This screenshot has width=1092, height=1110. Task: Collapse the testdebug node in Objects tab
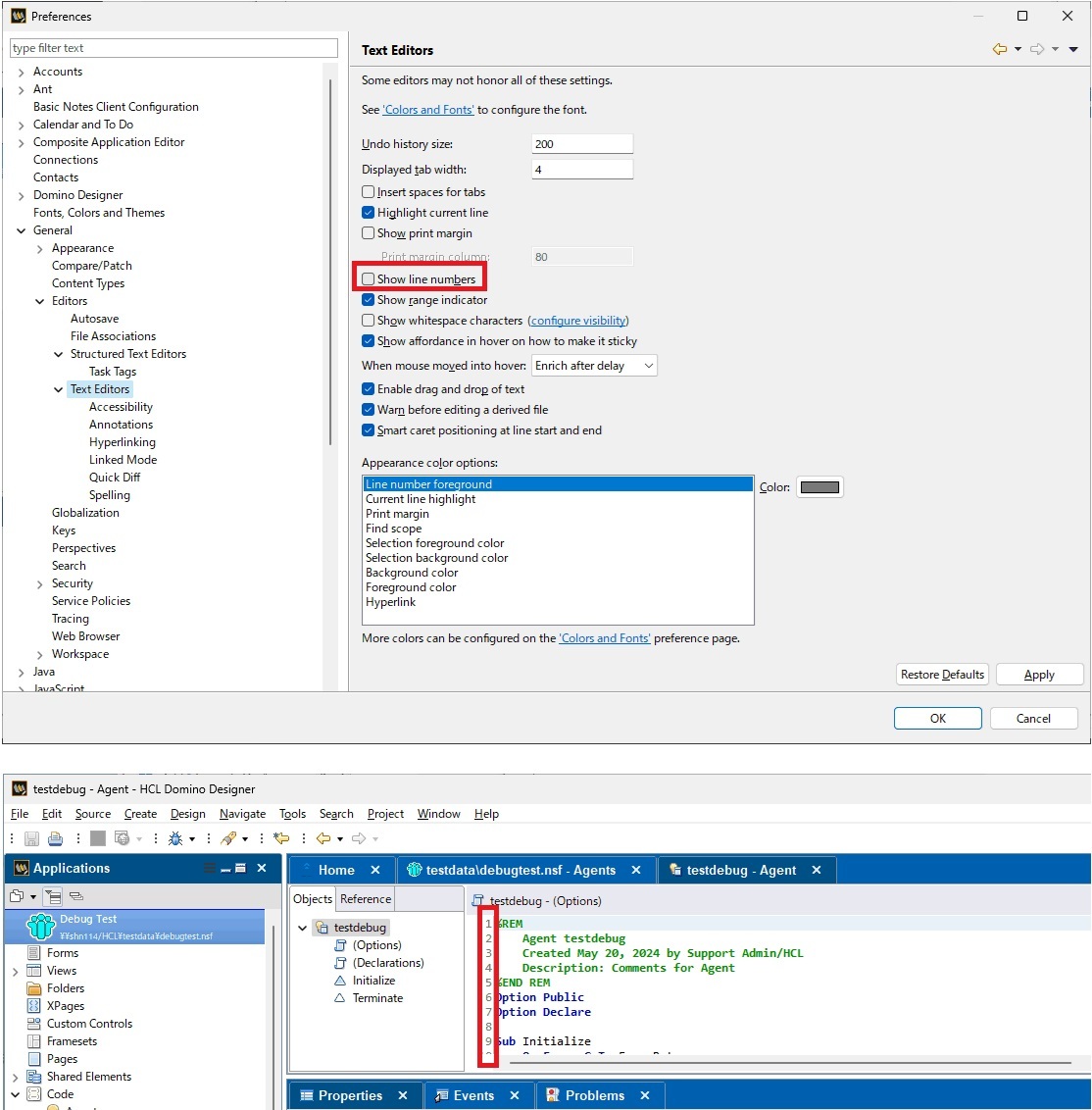click(x=302, y=928)
